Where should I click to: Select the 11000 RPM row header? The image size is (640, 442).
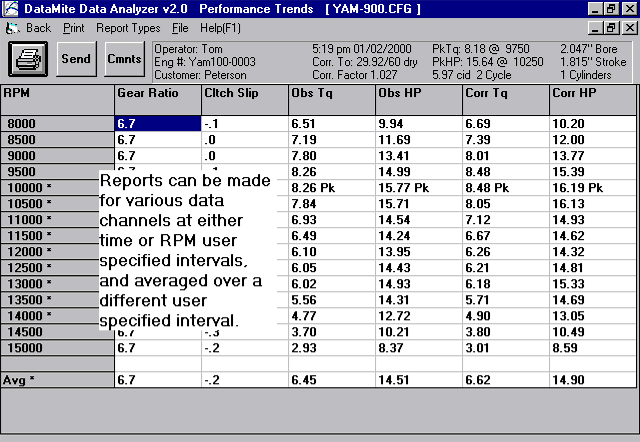[50, 220]
